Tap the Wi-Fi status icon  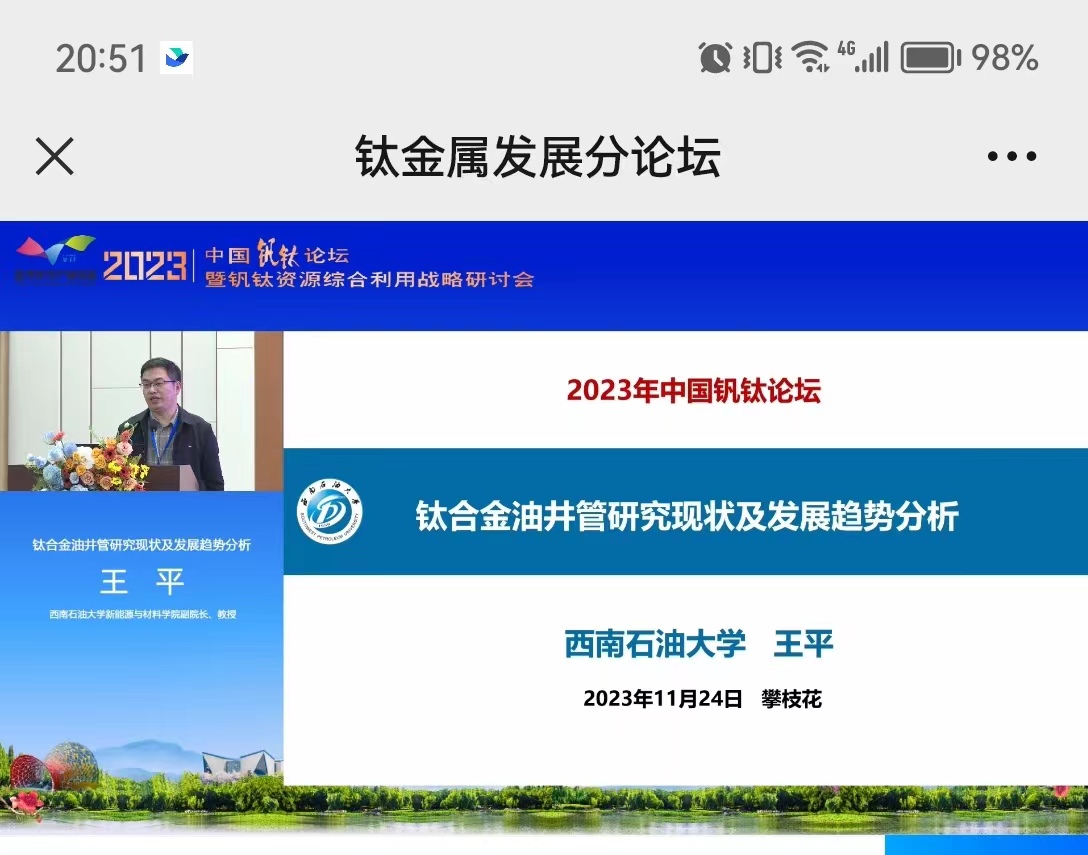(810, 57)
